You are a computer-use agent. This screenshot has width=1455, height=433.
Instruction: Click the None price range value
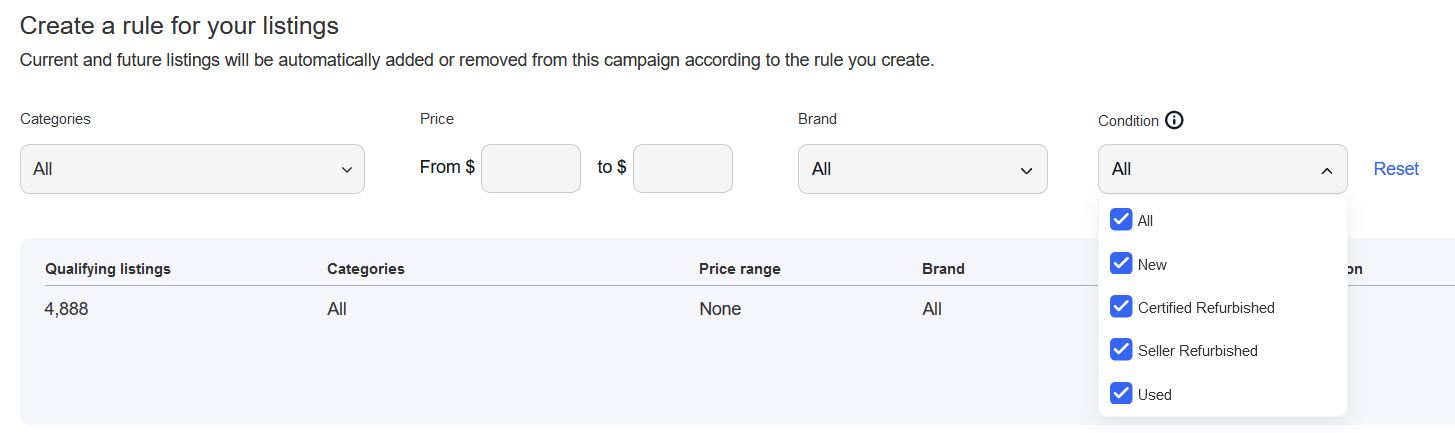pyautogui.click(x=720, y=309)
